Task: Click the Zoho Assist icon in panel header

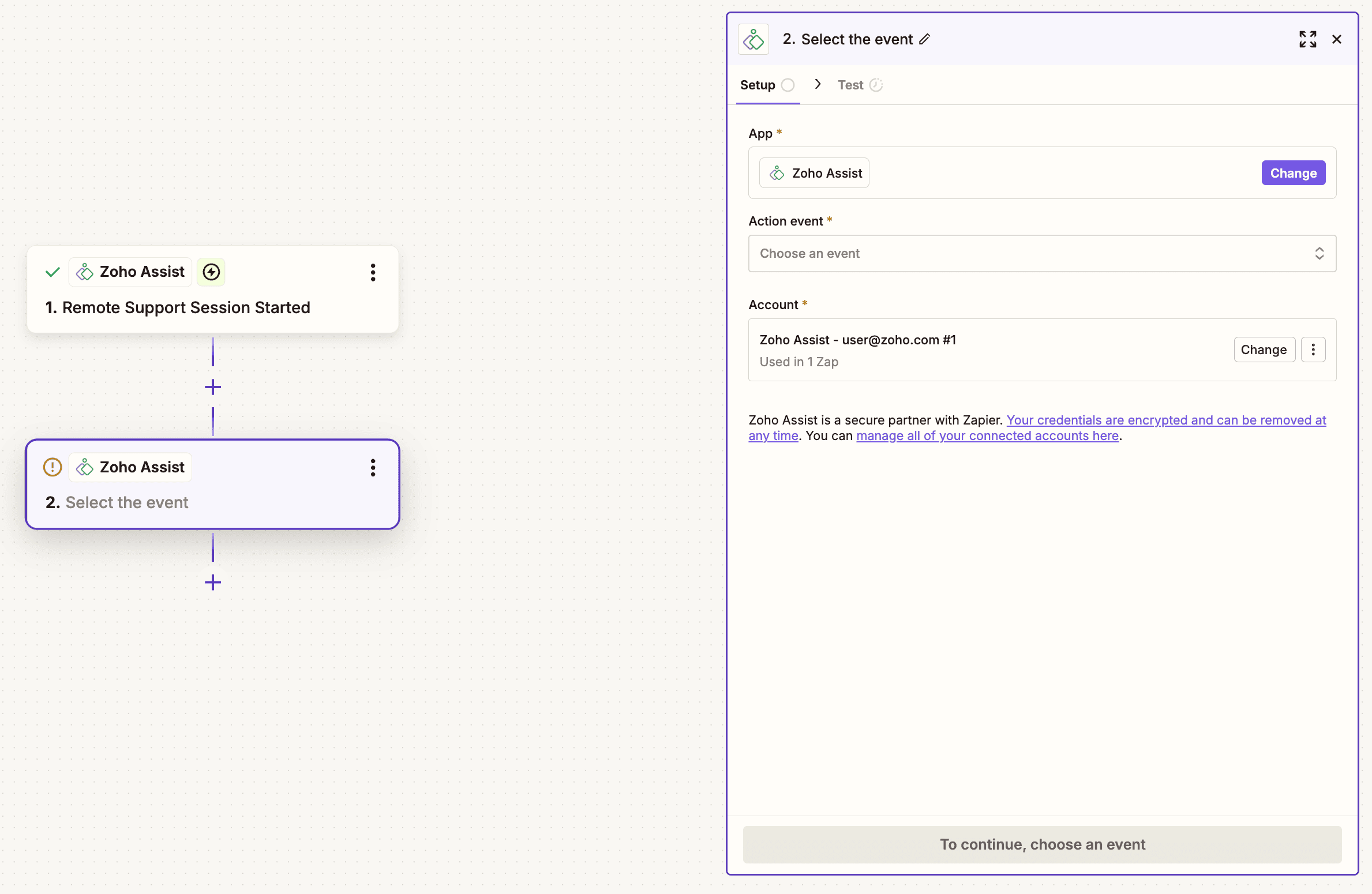Action: (754, 39)
